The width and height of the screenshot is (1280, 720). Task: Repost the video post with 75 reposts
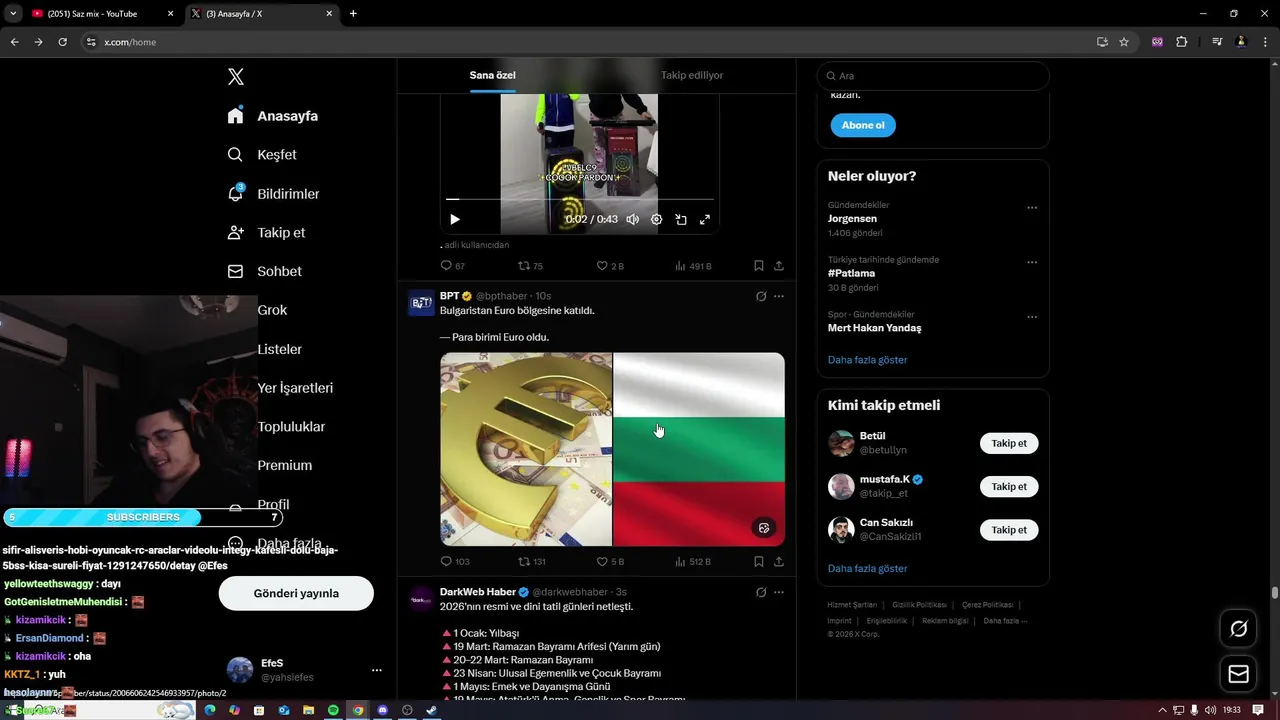pos(530,266)
